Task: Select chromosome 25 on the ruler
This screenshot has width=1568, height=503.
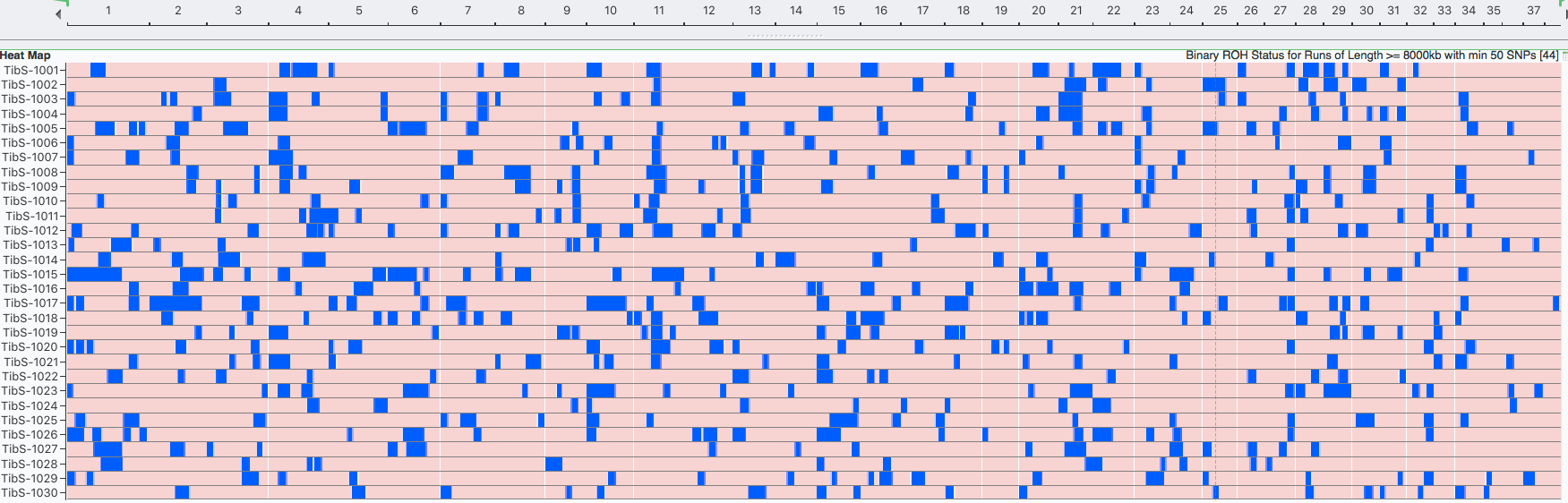Action: (x=1221, y=11)
